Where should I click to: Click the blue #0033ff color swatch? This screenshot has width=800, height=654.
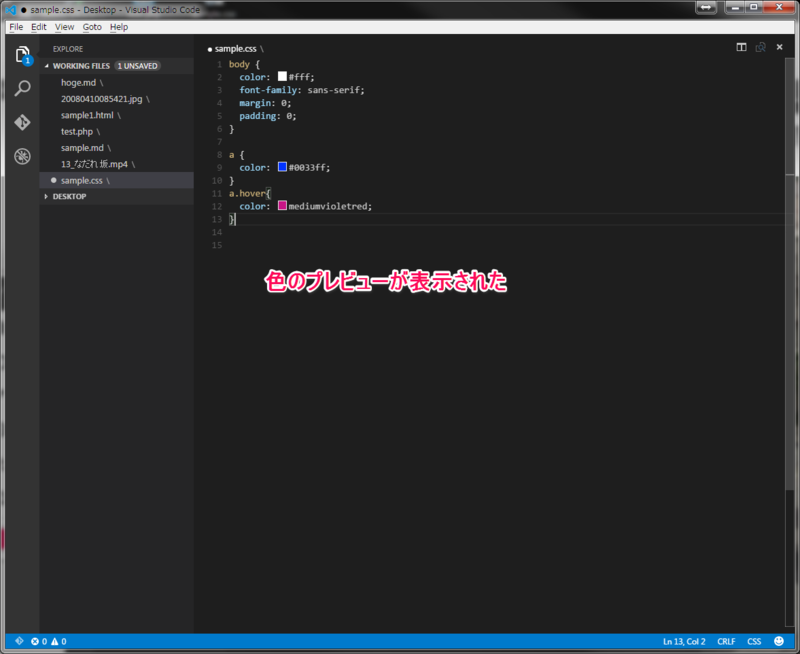tap(282, 167)
